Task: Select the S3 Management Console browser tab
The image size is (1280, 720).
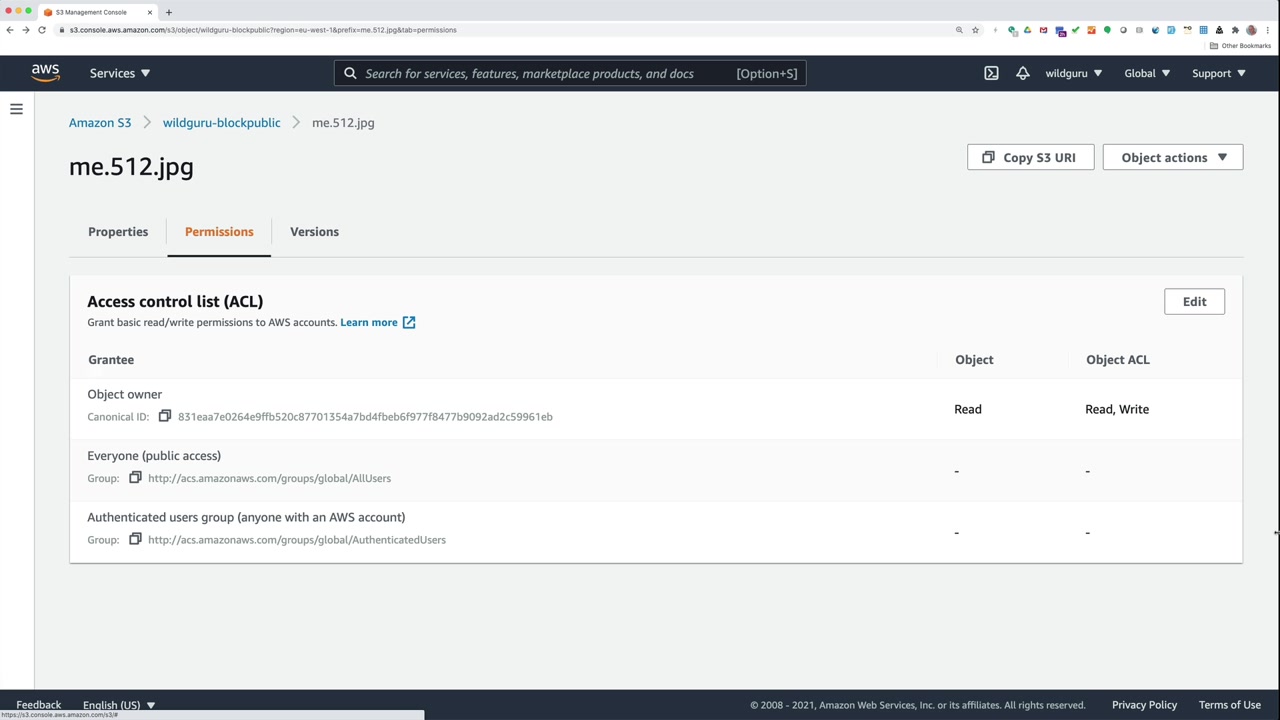Action: coord(97,12)
